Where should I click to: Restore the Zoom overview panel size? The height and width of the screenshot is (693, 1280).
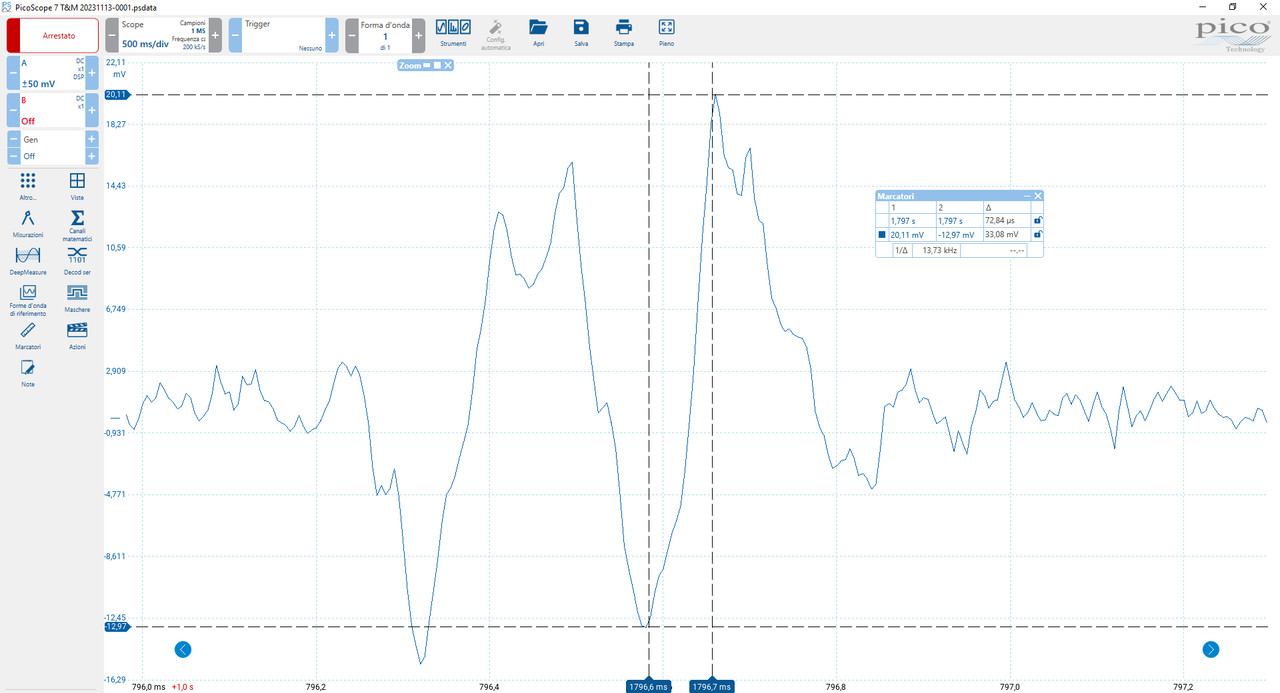pyautogui.click(x=437, y=65)
